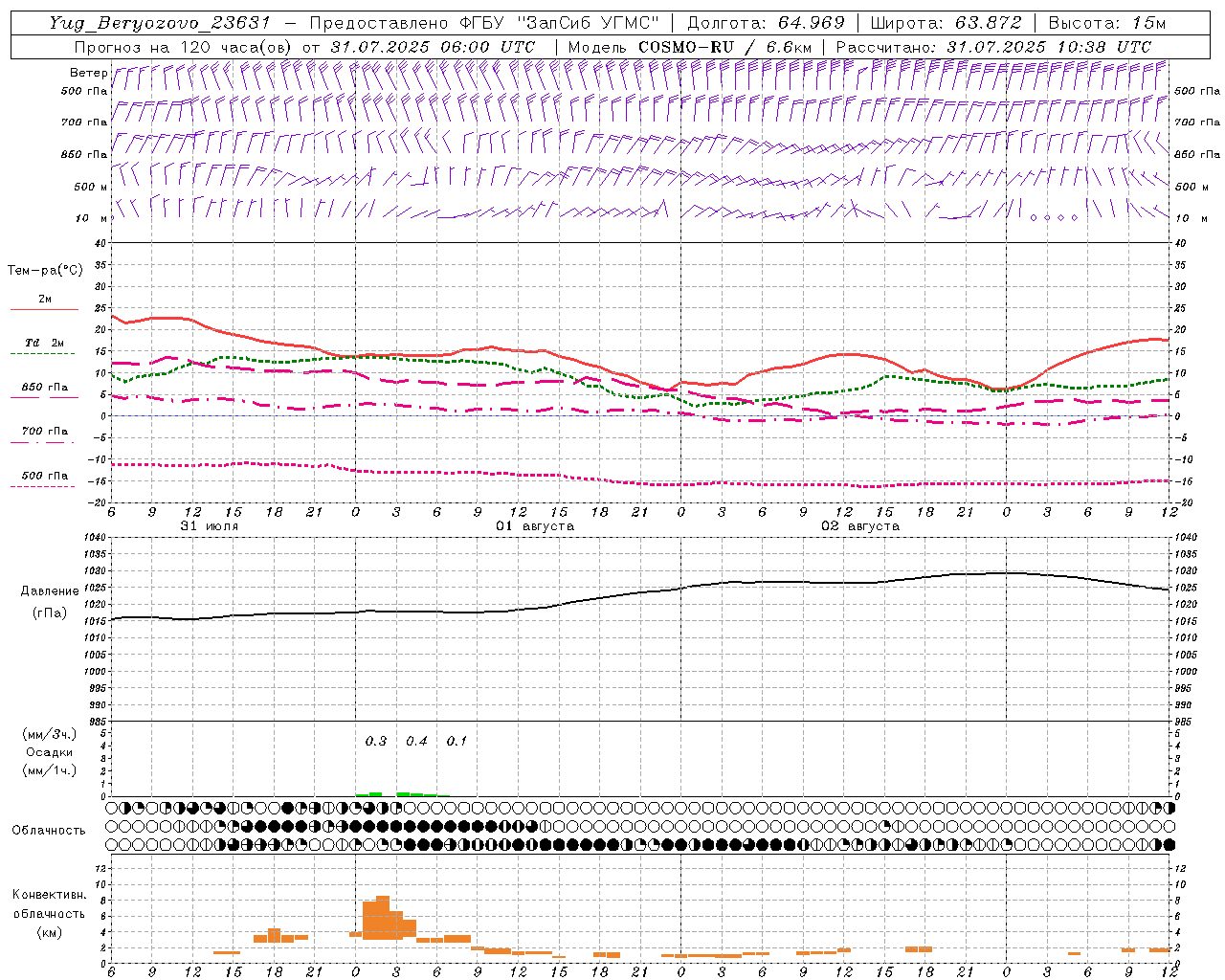The image size is (1225, 980).
Task: Select the date label 01 августа
Action: [x=535, y=526]
